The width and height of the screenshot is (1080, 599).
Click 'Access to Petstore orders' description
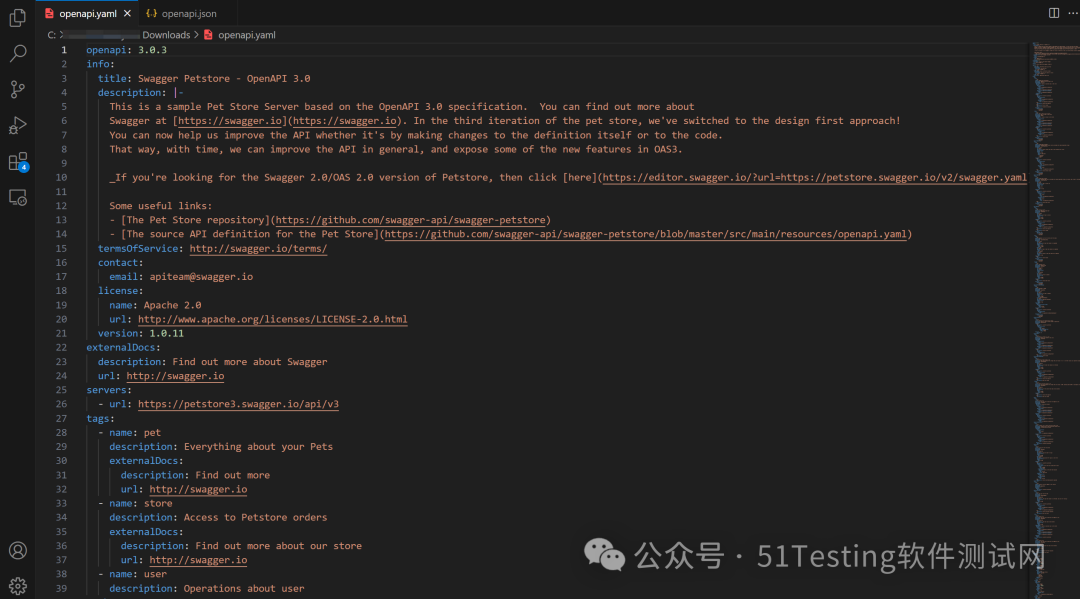tap(256, 518)
